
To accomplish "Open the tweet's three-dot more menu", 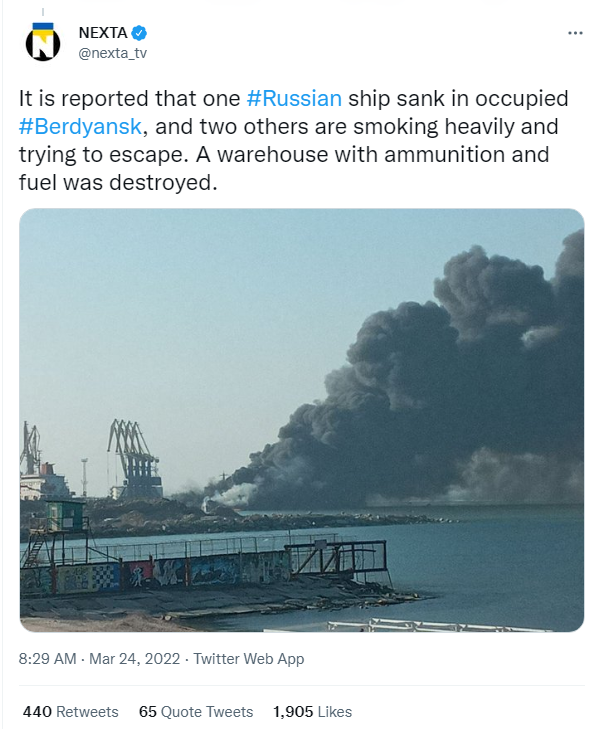I will pyautogui.click(x=574, y=32).
